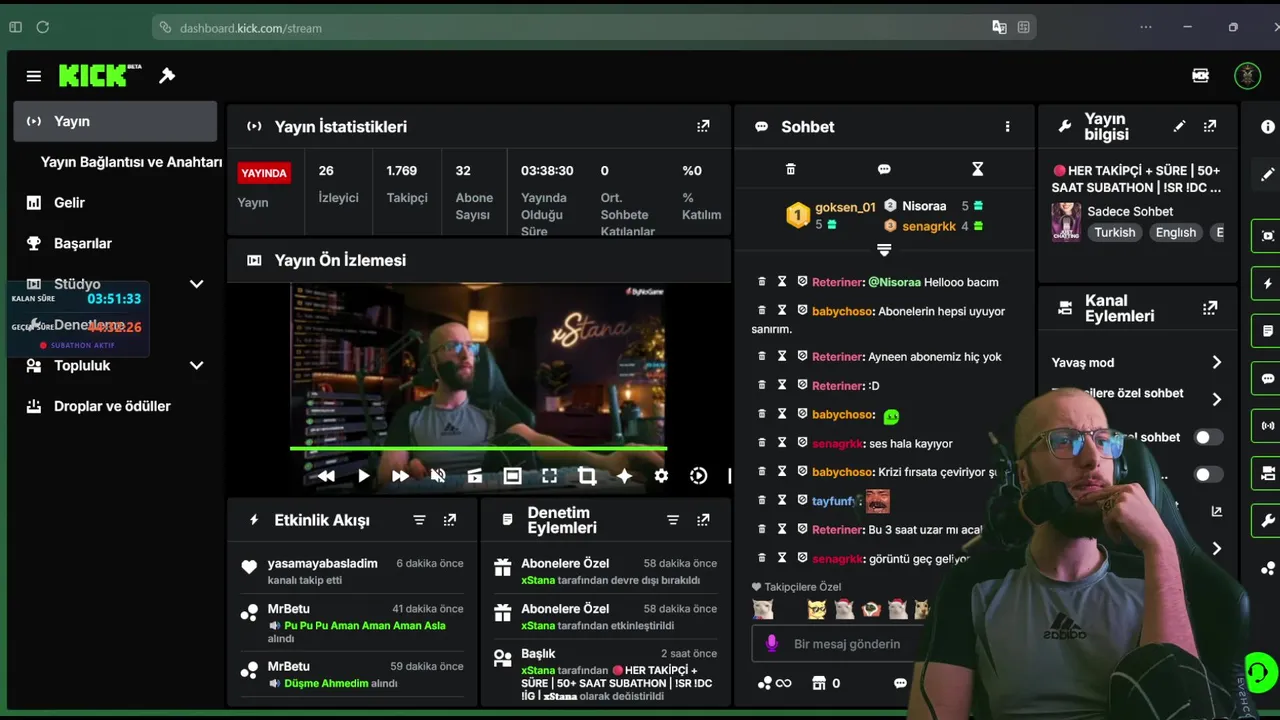Rewind the stream preview
This screenshot has height=720, width=1280.
tap(326, 476)
